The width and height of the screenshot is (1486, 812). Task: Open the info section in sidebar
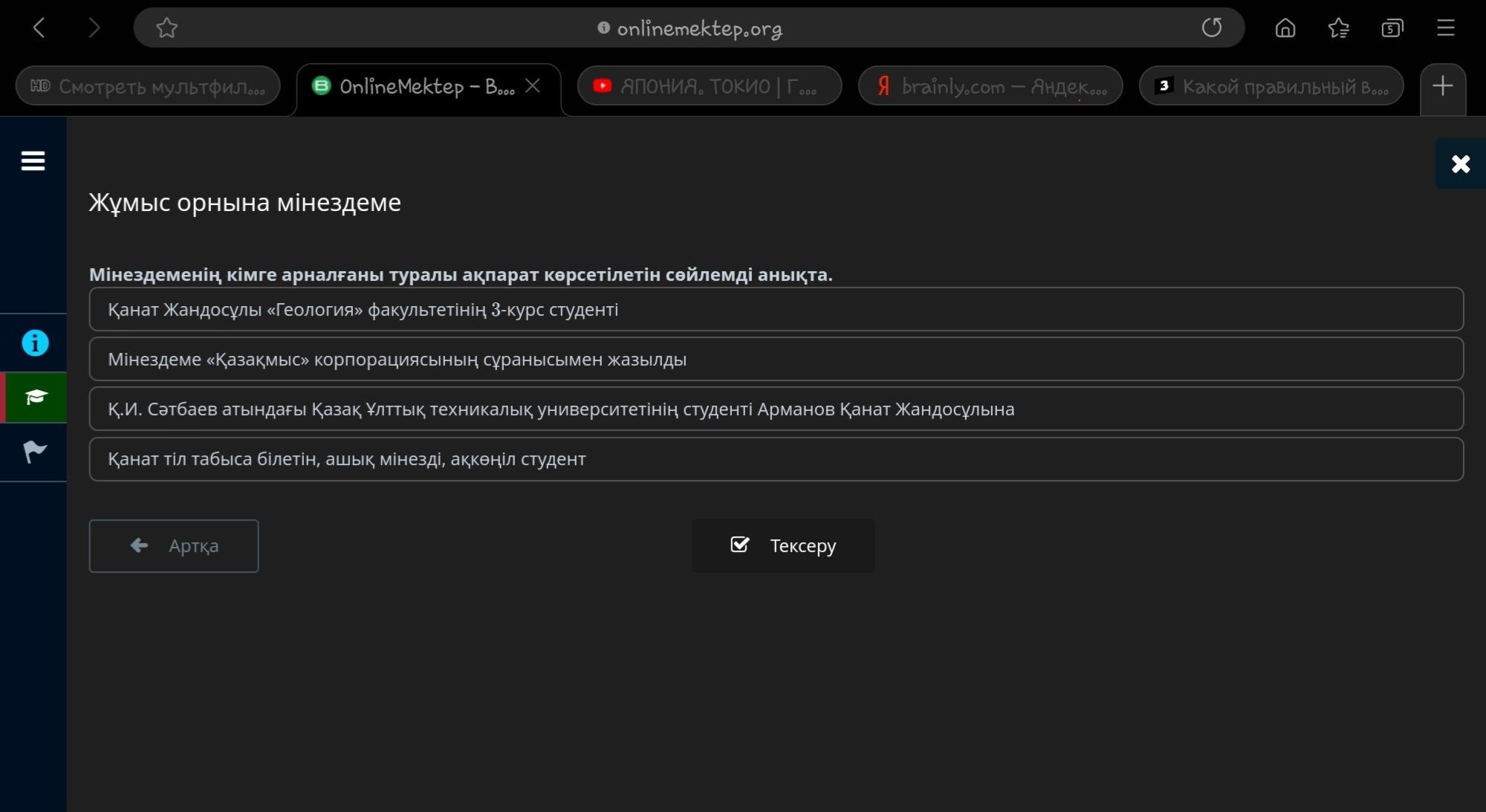35,343
